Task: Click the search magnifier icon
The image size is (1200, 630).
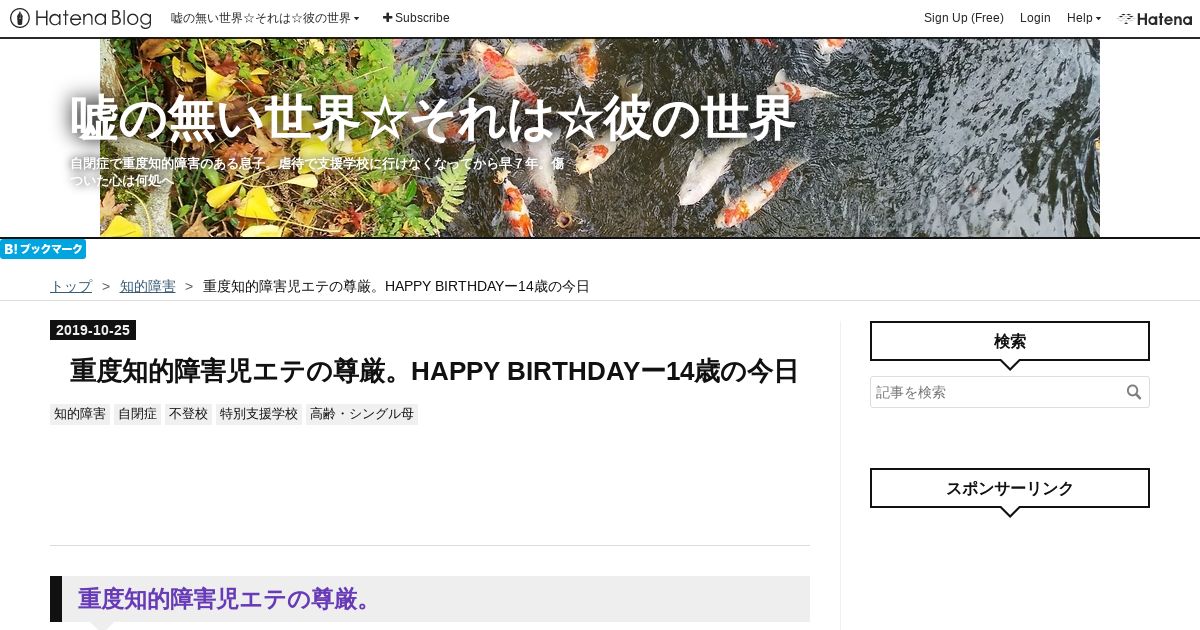Action: click(1134, 392)
